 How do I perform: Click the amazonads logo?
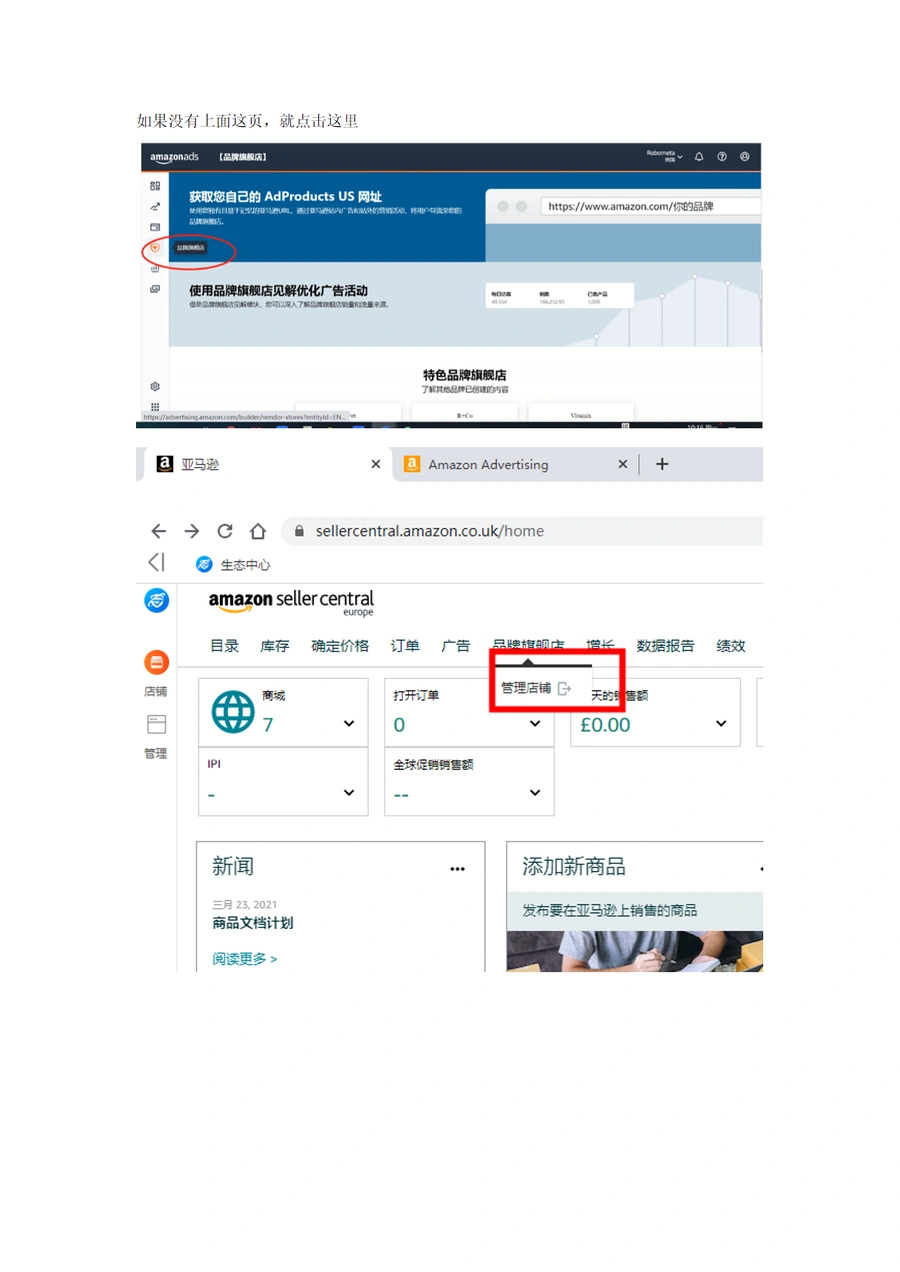[174, 157]
